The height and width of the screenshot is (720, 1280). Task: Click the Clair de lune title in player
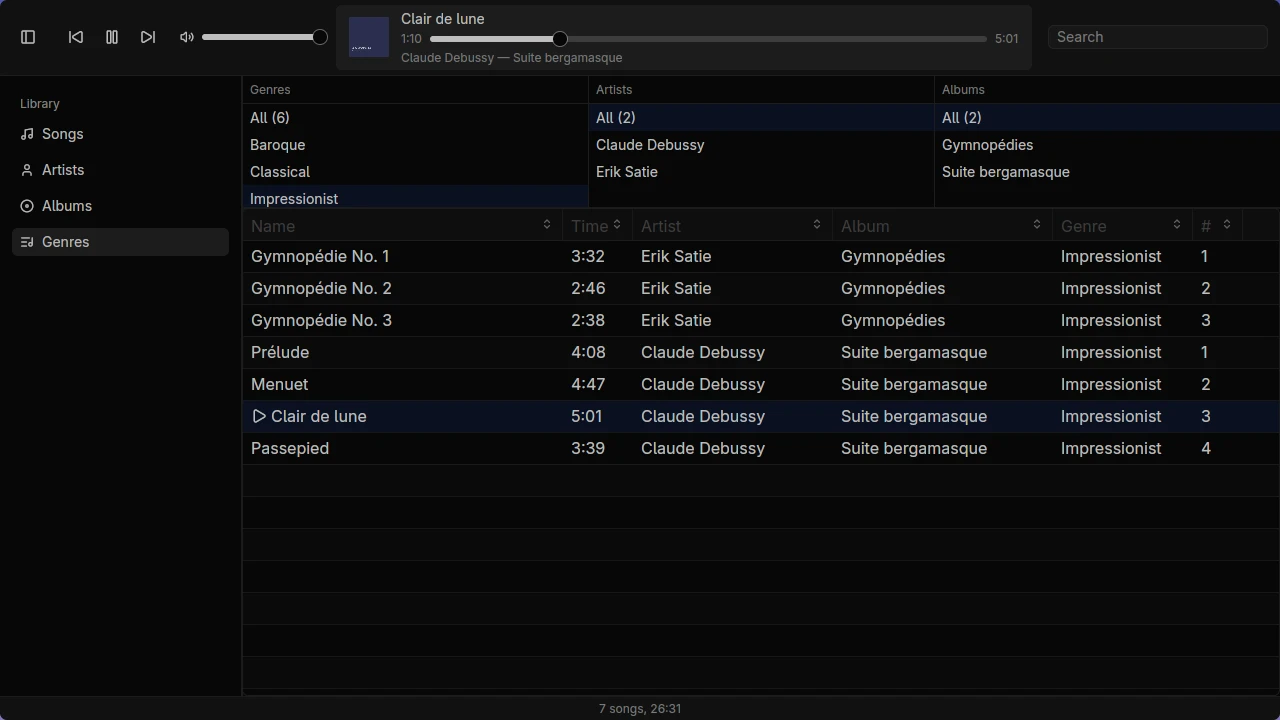coord(443,19)
